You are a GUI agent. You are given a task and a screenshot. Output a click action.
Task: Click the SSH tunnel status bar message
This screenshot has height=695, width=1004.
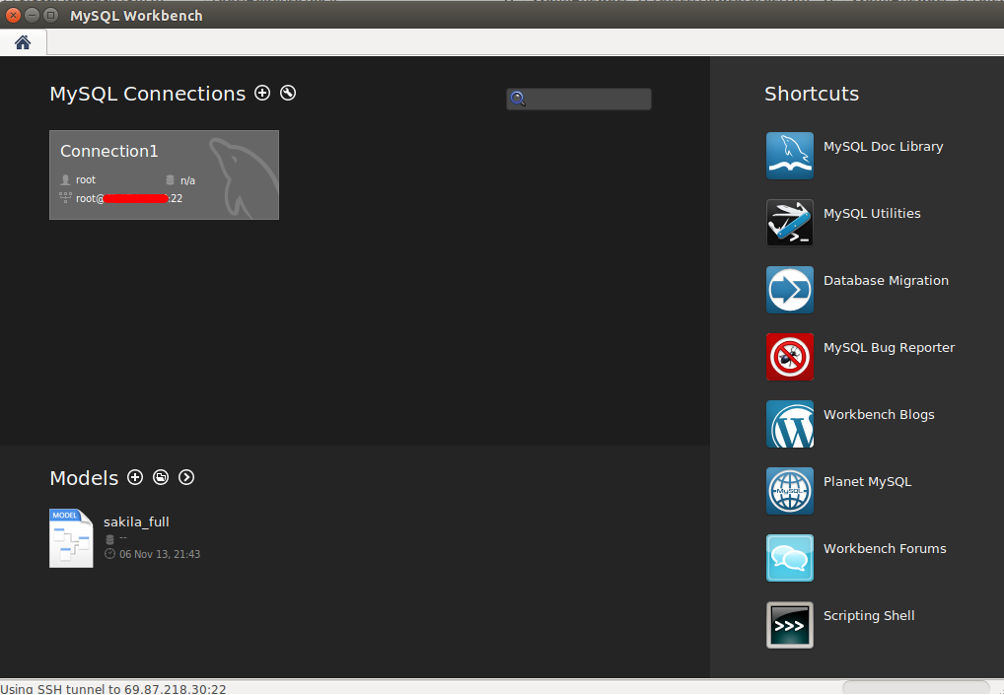(113, 689)
